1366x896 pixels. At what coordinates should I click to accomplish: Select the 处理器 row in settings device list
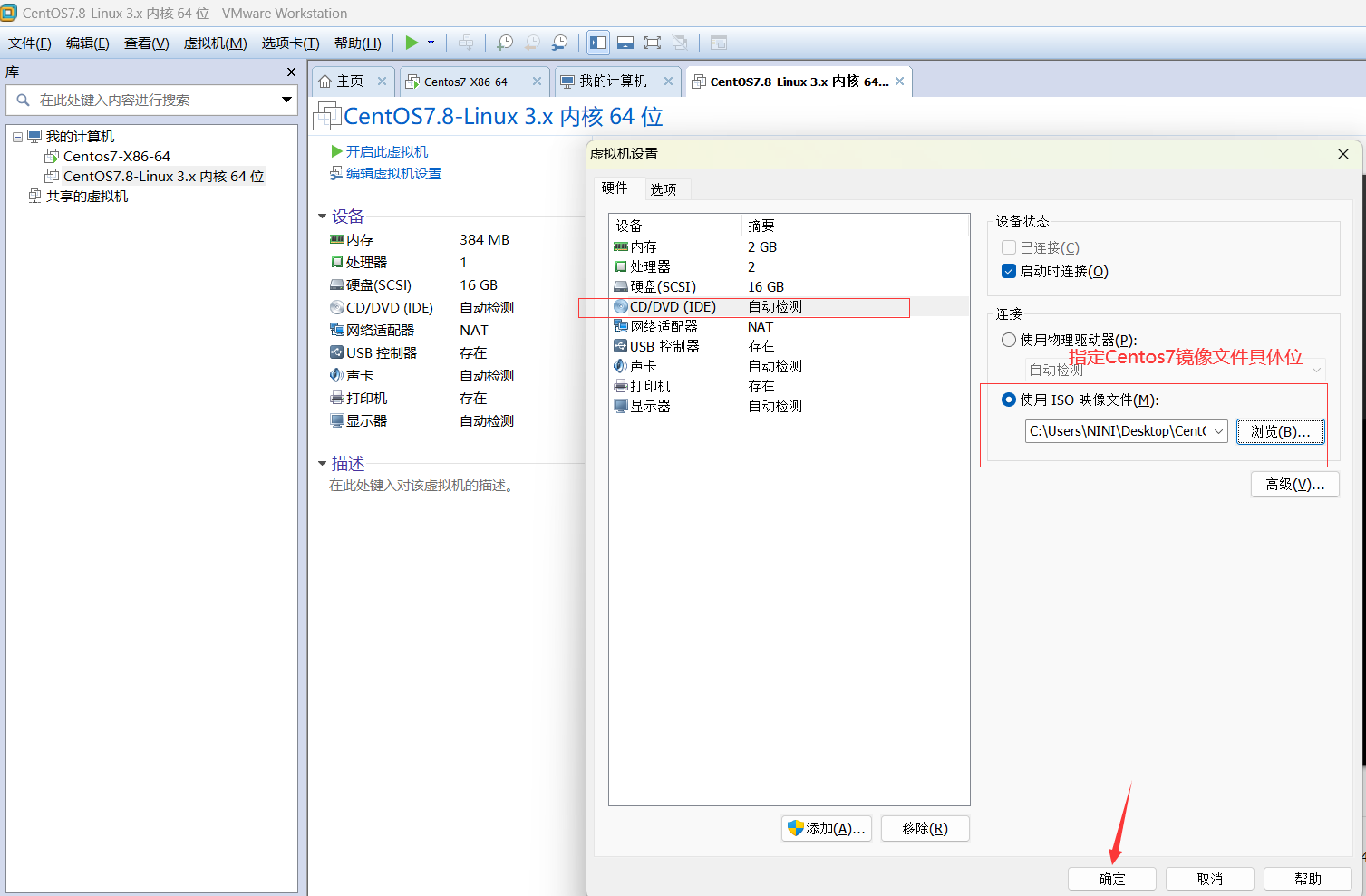(789, 267)
